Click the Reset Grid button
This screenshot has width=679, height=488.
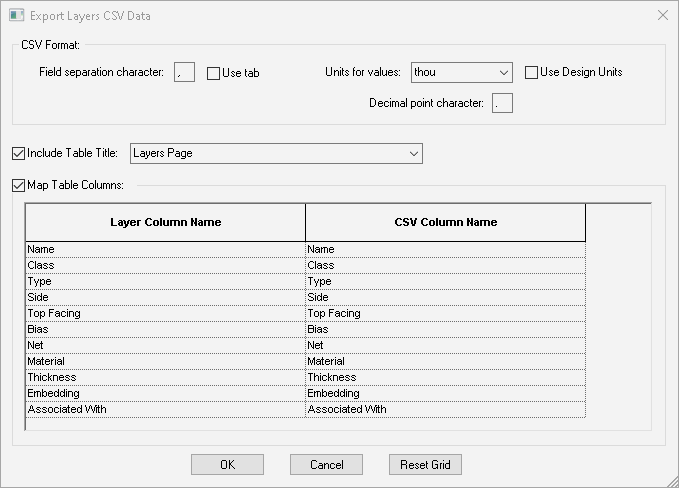[425, 464]
